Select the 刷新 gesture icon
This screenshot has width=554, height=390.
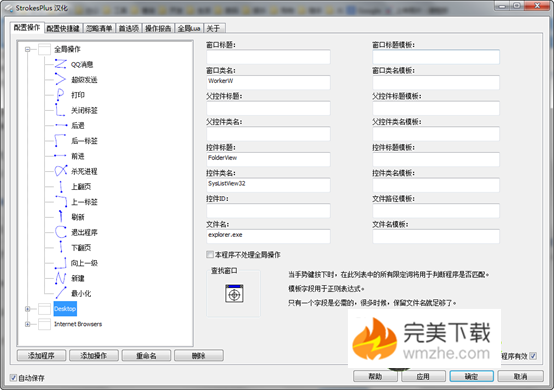tap(60, 217)
